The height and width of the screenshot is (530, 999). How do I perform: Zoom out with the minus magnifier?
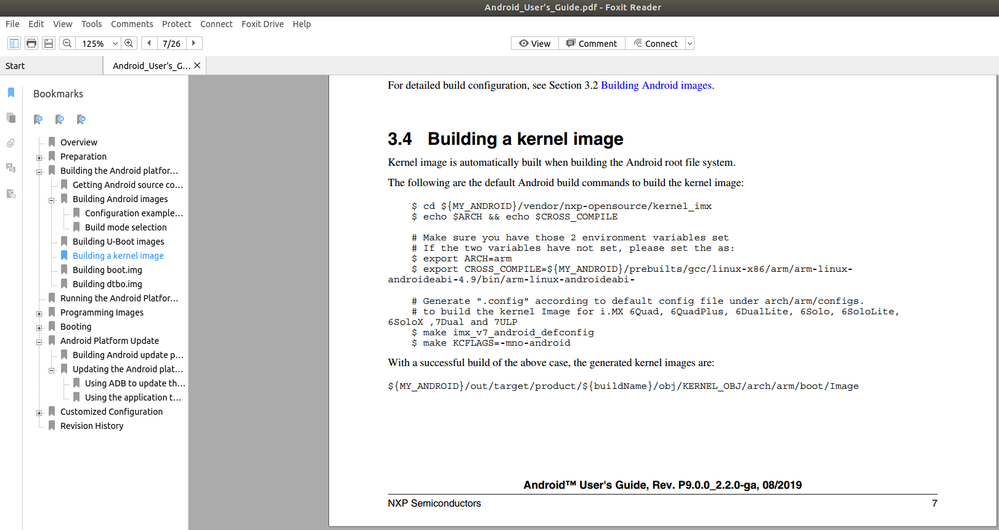pyautogui.click(x=67, y=43)
